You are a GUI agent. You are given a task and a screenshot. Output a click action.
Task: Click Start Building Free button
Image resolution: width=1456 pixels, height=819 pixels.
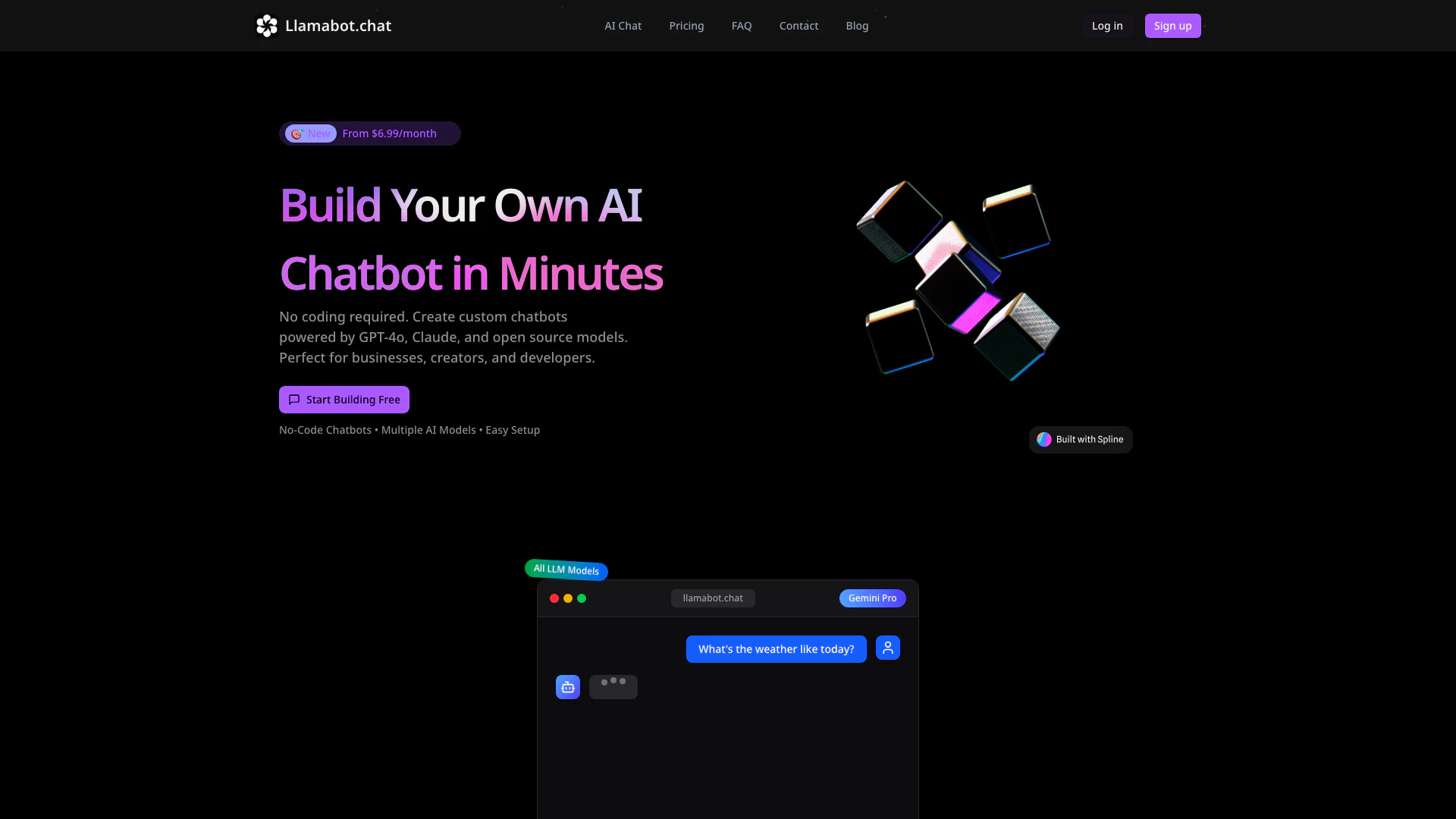point(344,400)
